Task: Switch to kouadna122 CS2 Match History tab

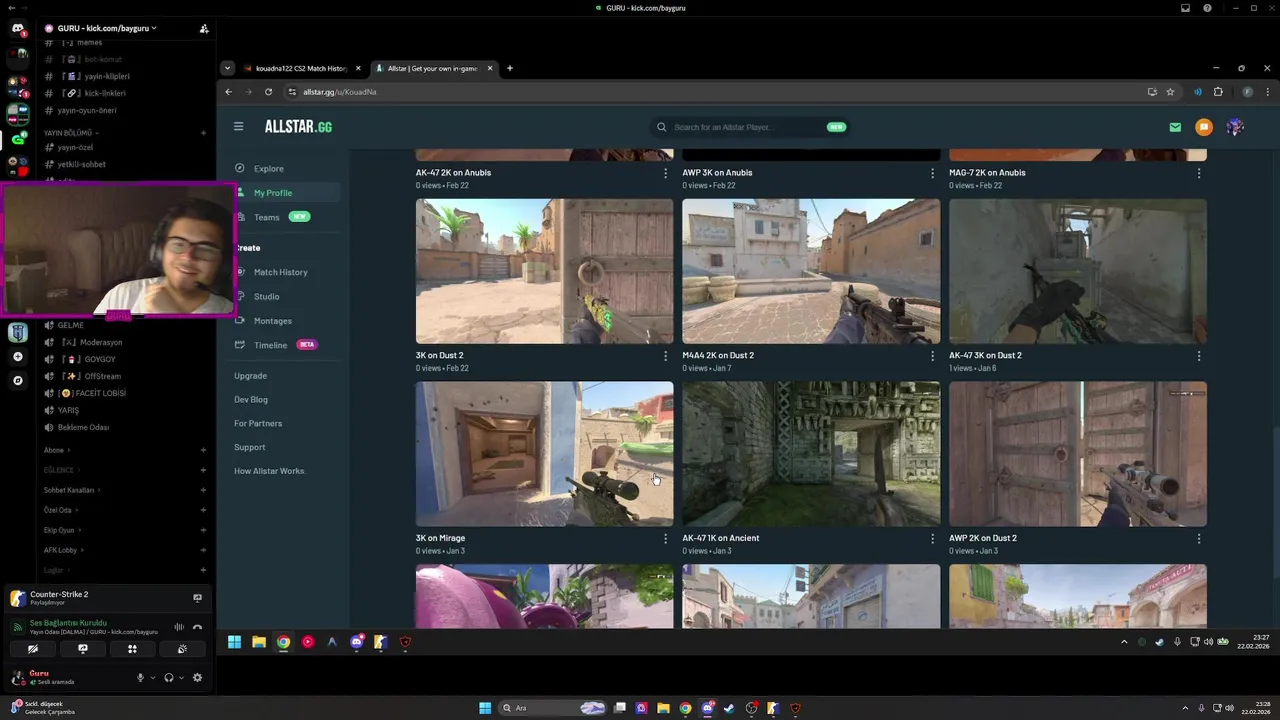Action: point(300,69)
